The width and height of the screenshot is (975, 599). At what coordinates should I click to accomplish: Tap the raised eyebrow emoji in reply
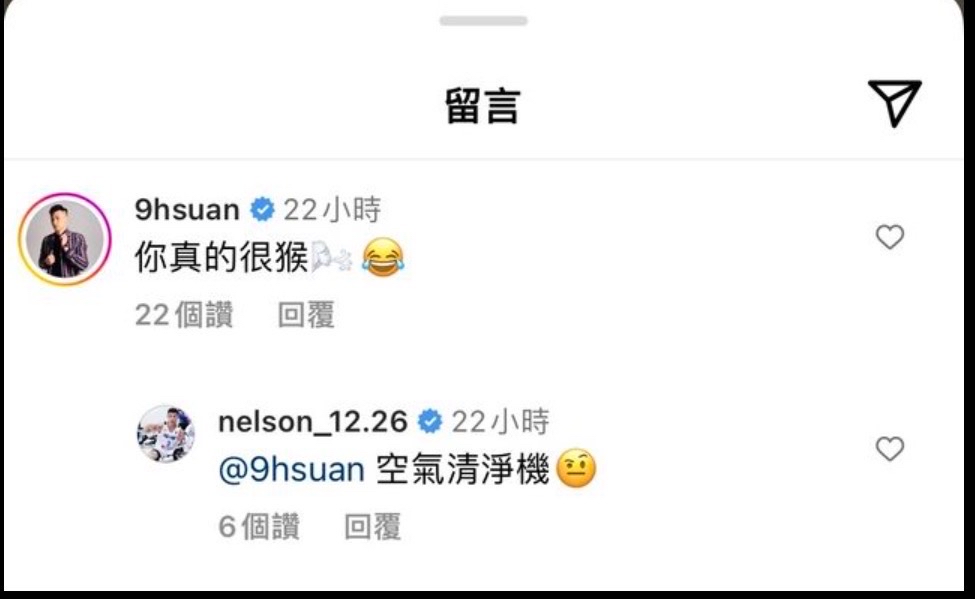(576, 469)
